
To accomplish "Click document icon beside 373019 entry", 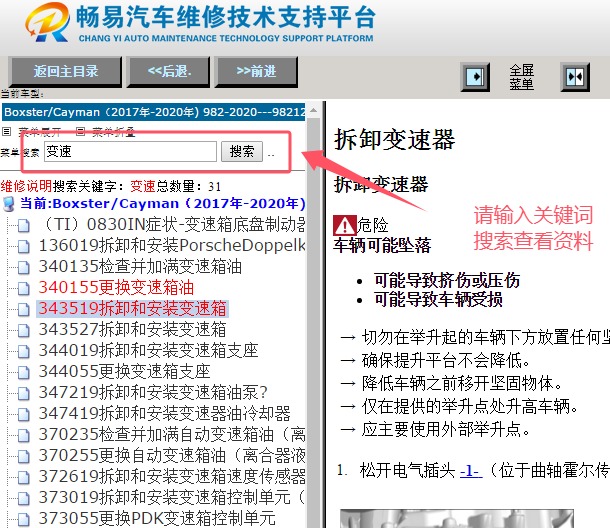I will click(x=24, y=499).
